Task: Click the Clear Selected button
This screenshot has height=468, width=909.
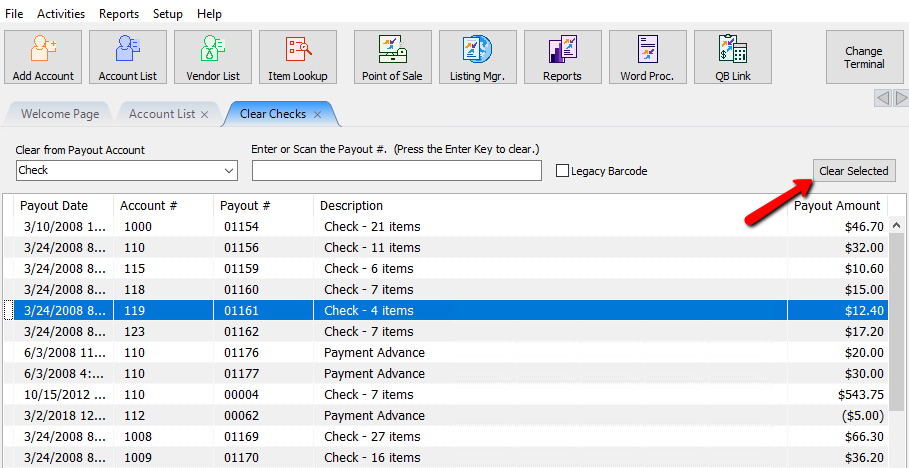Action: coord(854,171)
